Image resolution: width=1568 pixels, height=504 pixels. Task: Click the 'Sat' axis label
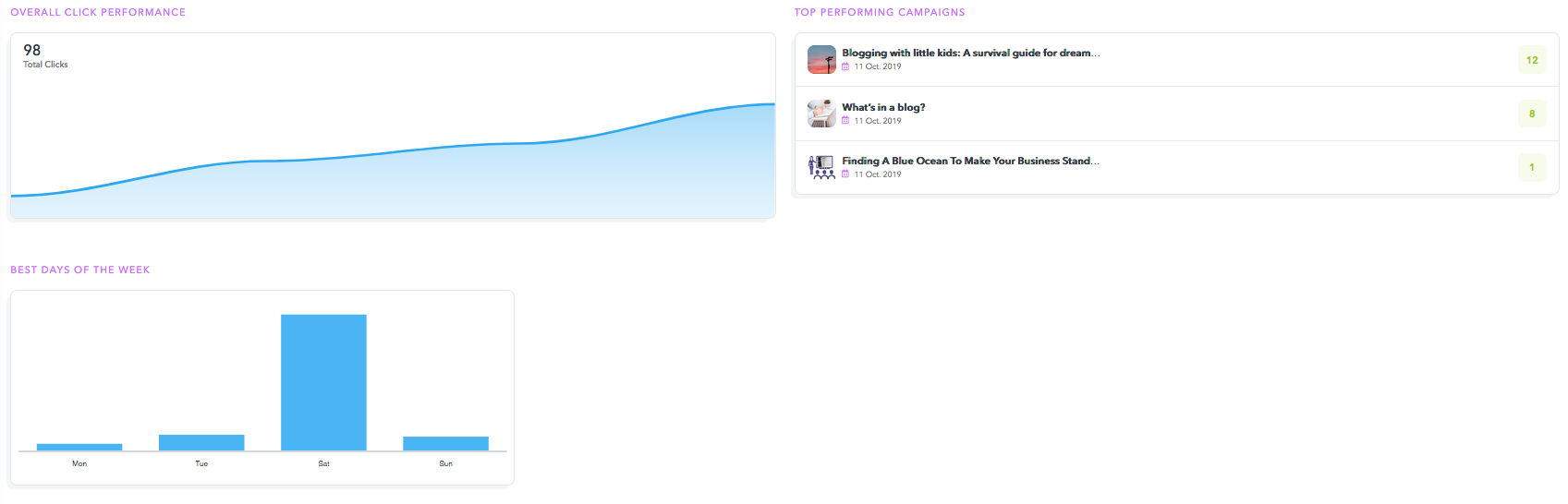(323, 463)
